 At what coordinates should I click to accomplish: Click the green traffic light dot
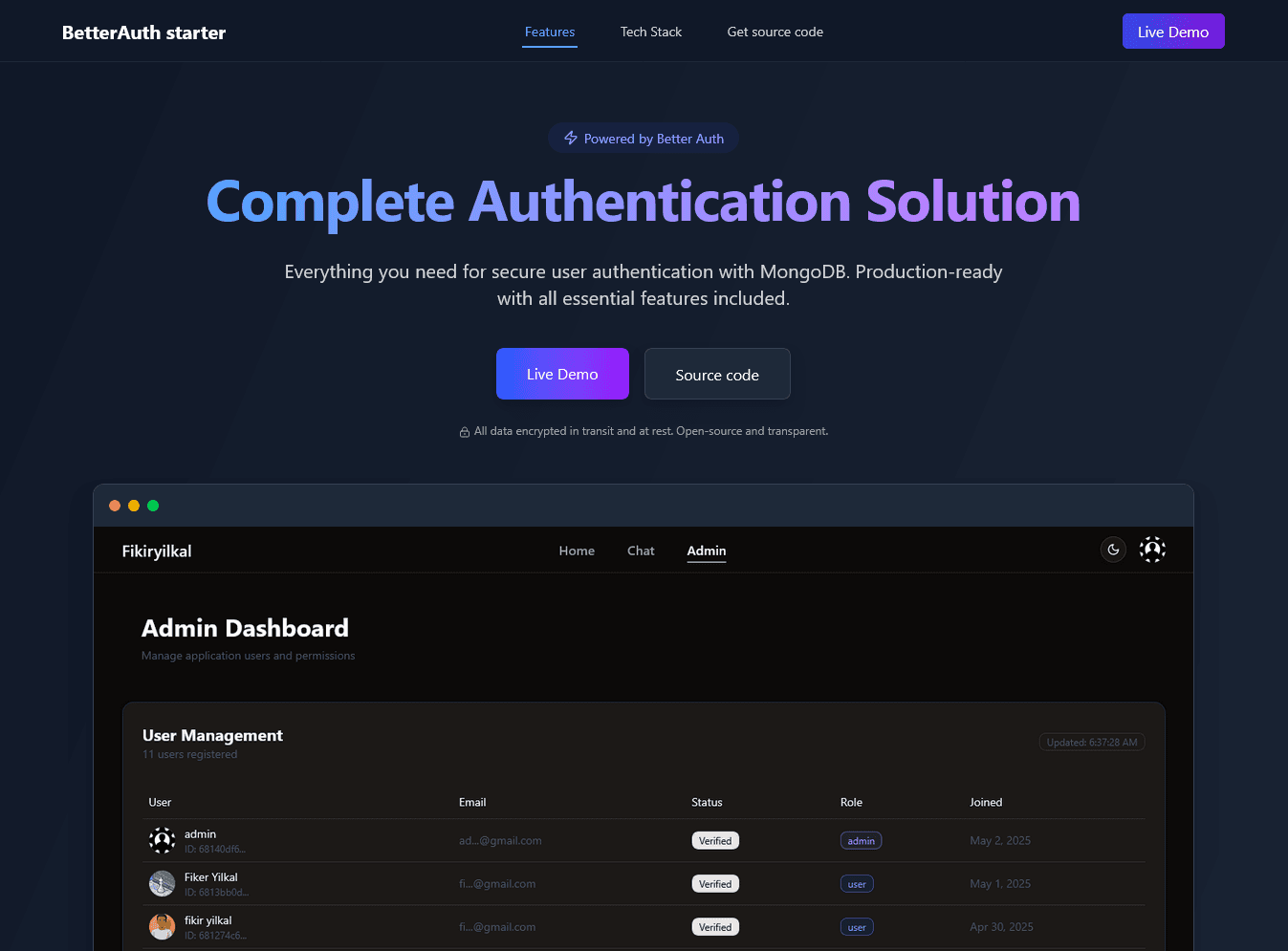153,505
